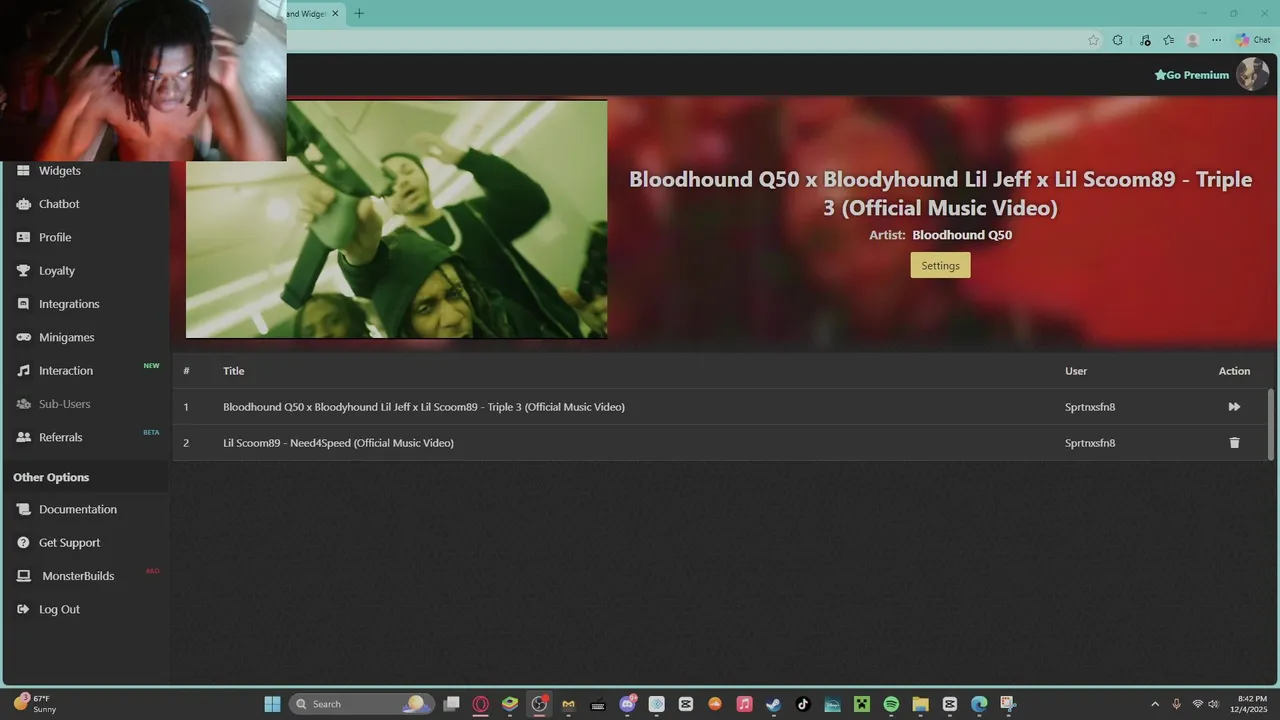Screen dimensions: 1280x720
Task: Delete the Need4Speed song with trash icon
Action: [x=1234, y=443]
